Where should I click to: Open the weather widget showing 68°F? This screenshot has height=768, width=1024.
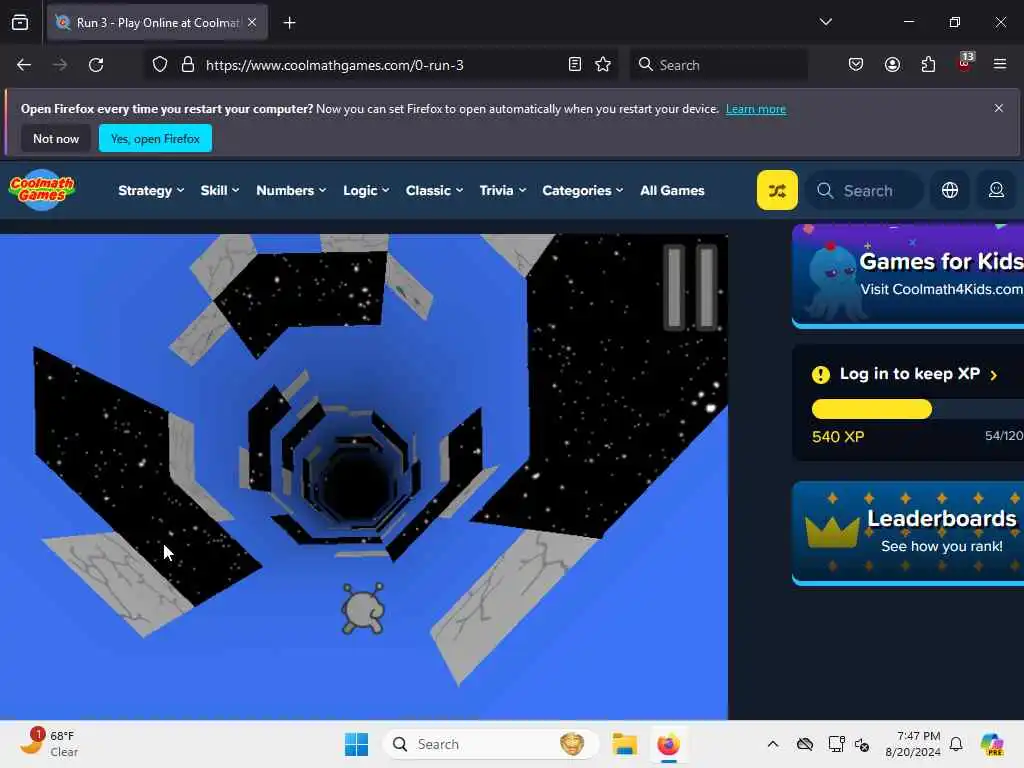click(48, 743)
